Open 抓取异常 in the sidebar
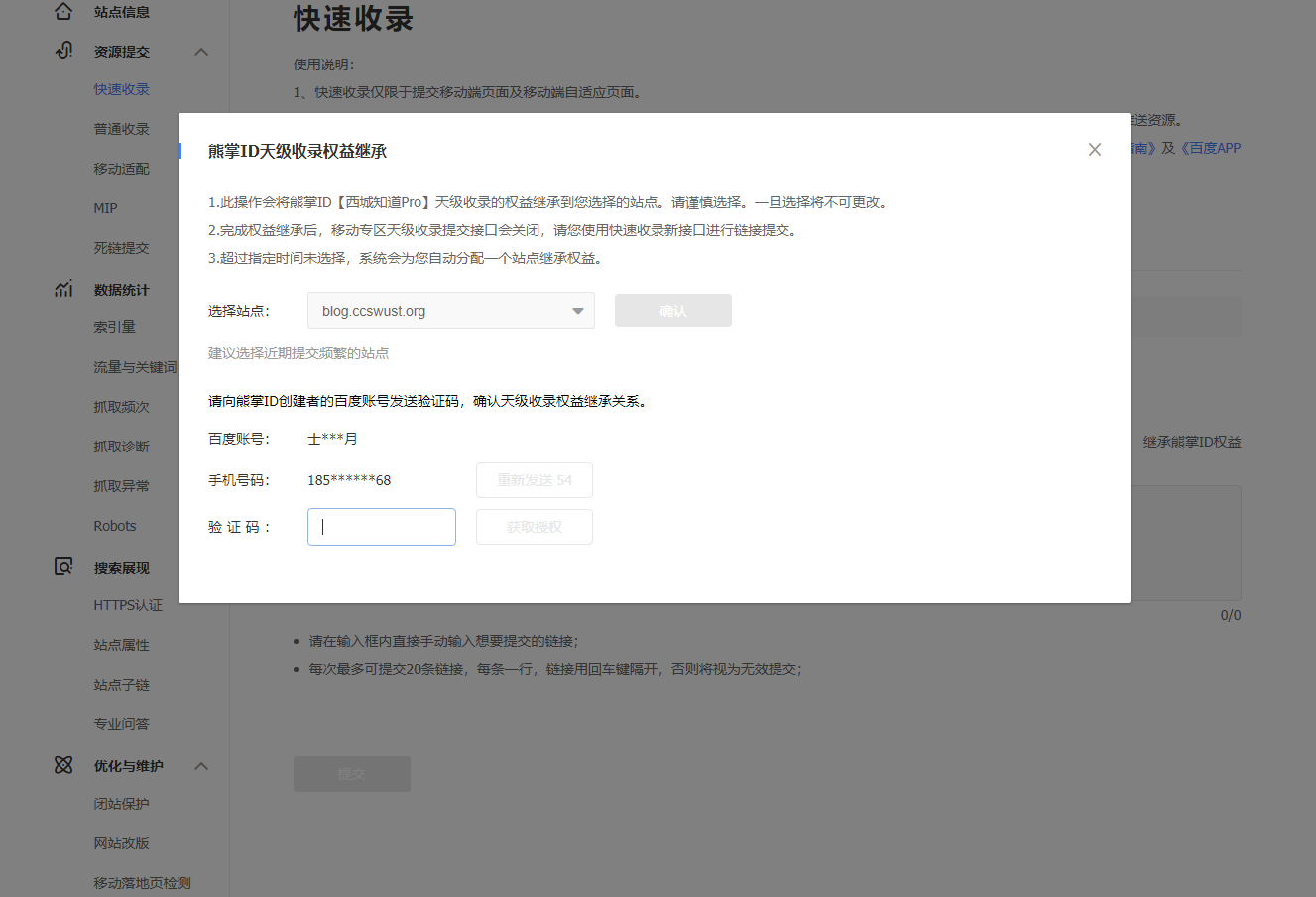 (122, 486)
